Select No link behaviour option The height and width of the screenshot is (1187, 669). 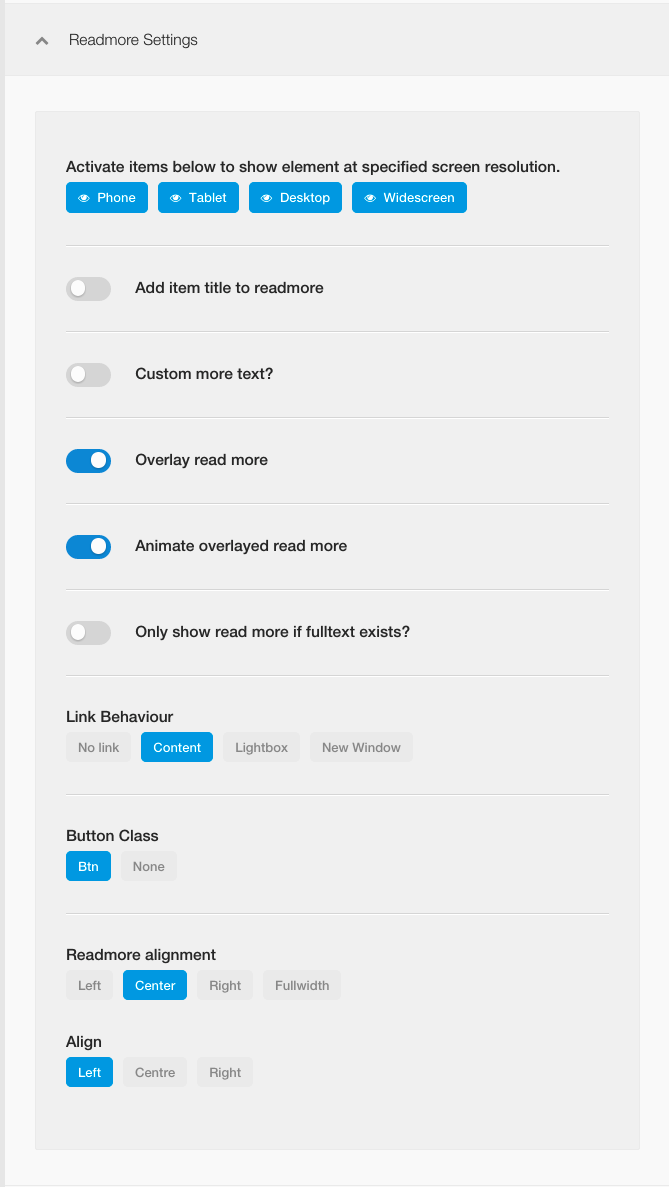tap(98, 747)
